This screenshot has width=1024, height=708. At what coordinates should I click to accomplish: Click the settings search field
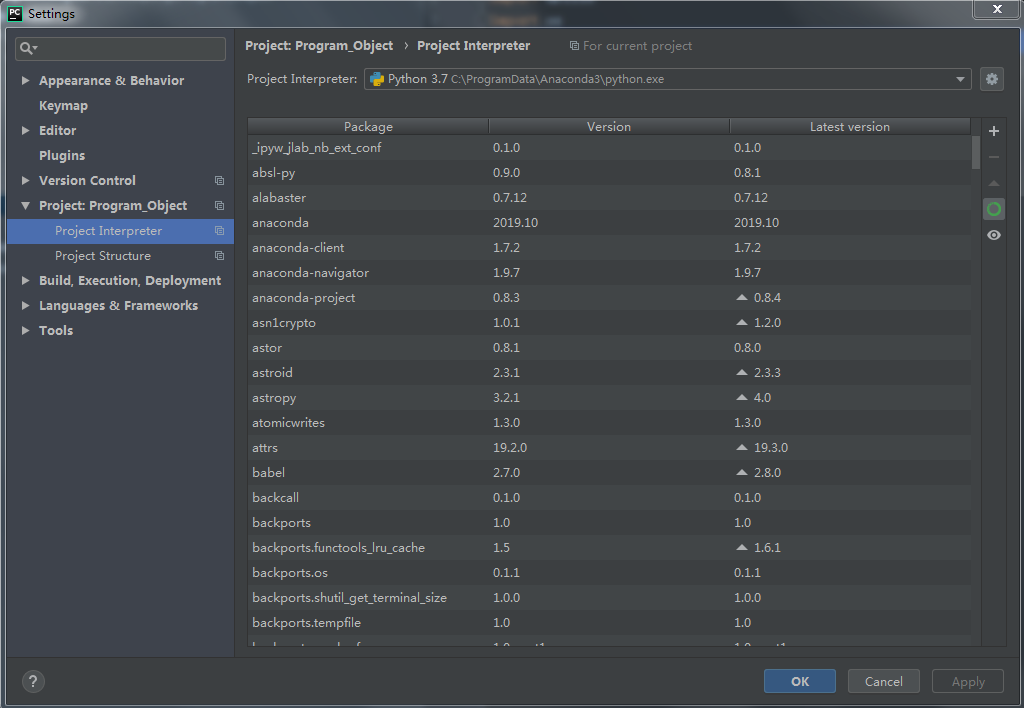pyautogui.click(x=120, y=48)
